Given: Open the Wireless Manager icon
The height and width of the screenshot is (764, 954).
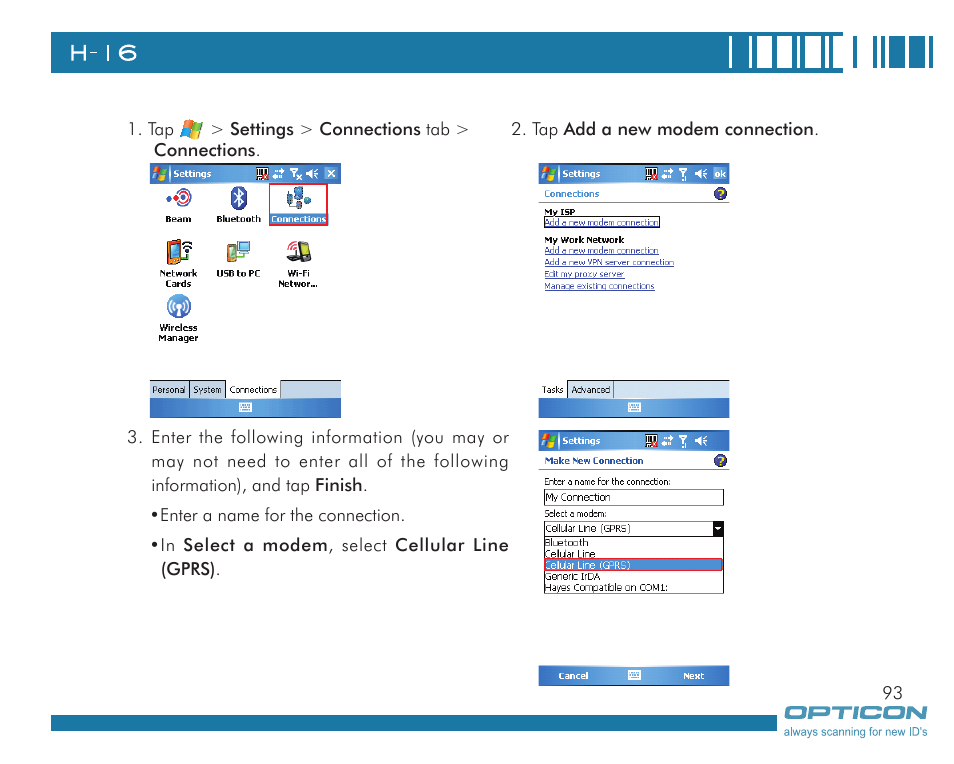Looking at the screenshot, I should [x=178, y=318].
